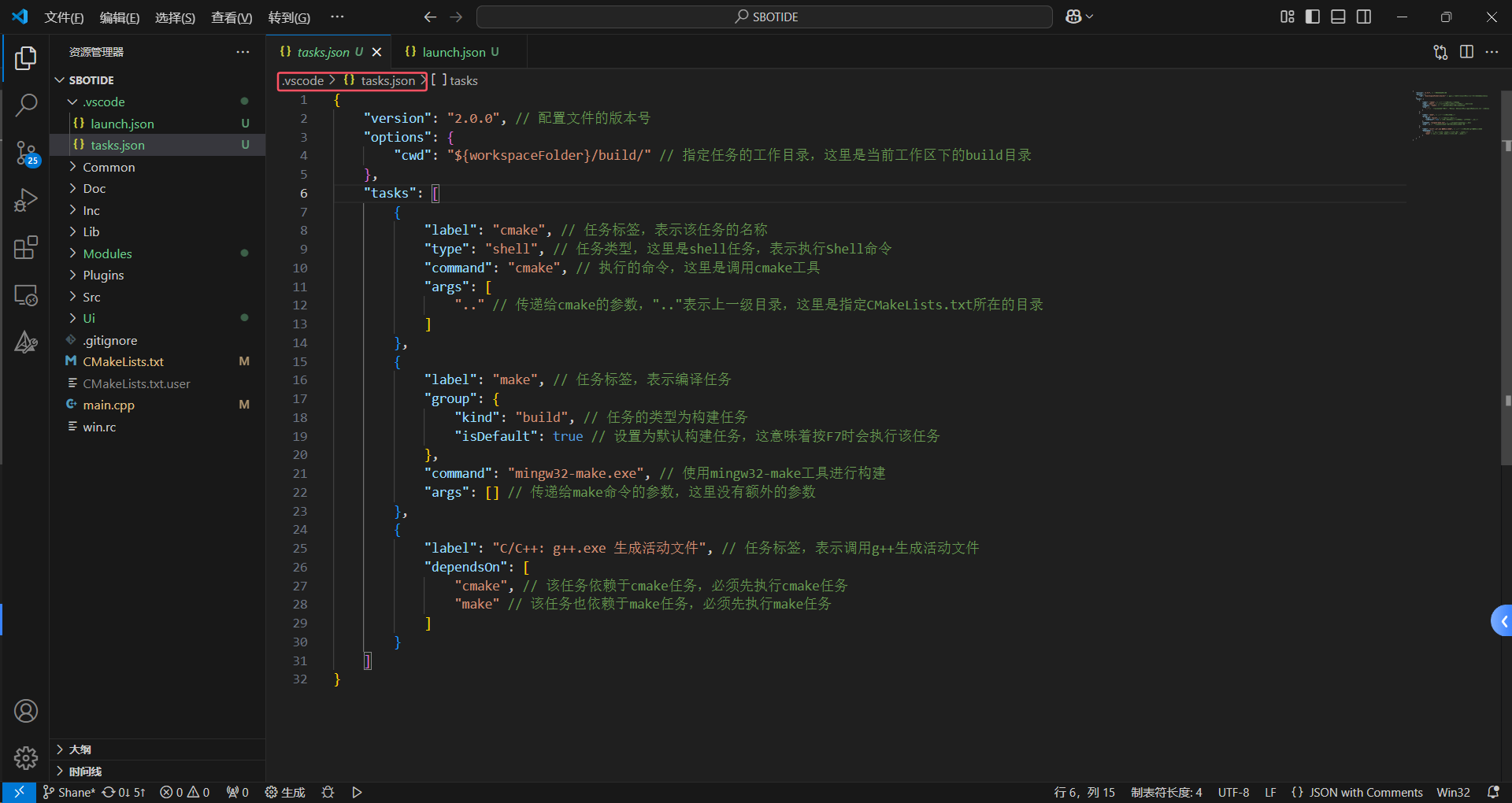The width and height of the screenshot is (1512, 803).
Task: Open the 文件(F) menu
Action: pyautogui.click(x=64, y=17)
